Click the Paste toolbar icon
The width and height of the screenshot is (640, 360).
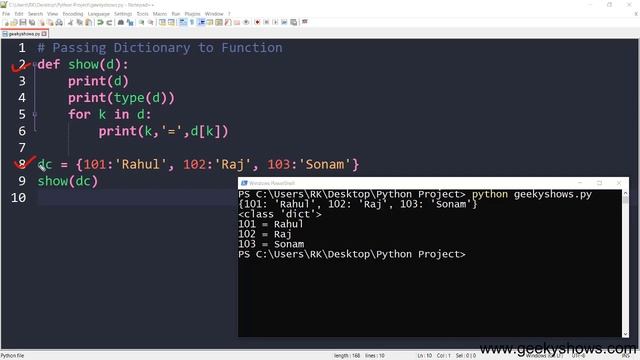[x=88, y=22]
